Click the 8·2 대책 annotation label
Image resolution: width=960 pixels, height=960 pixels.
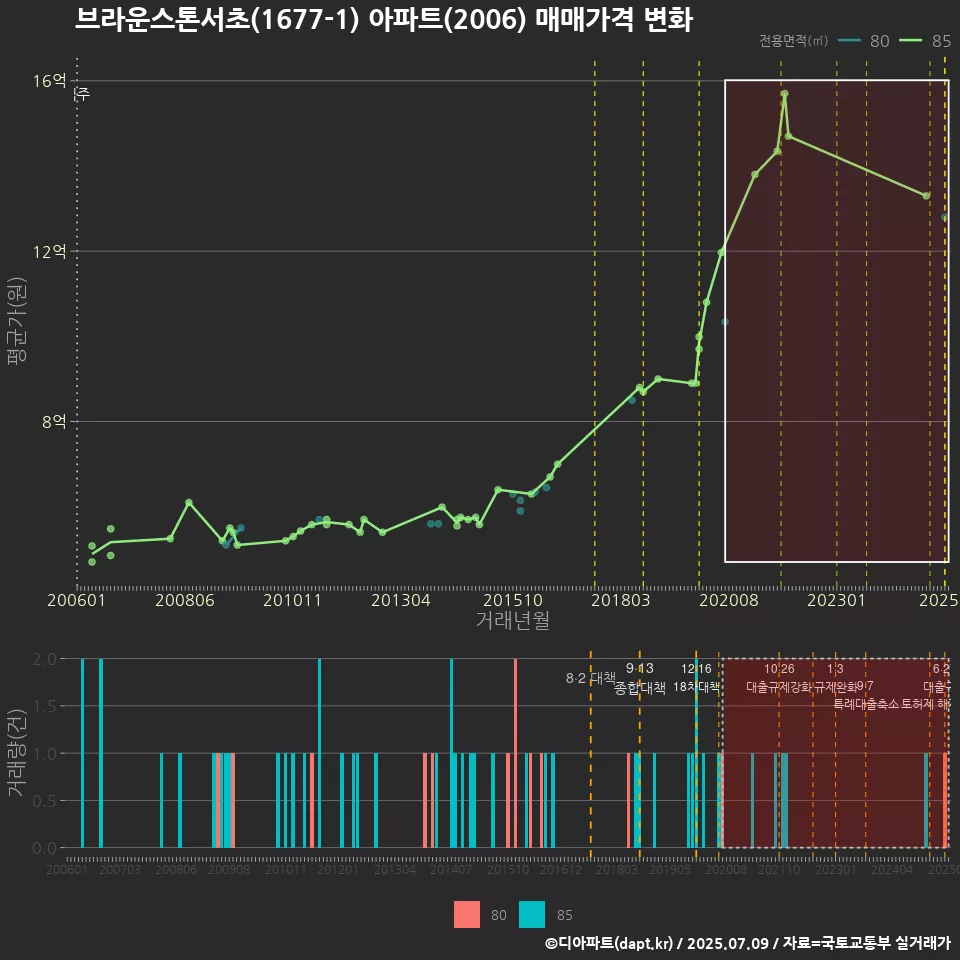coord(590,678)
